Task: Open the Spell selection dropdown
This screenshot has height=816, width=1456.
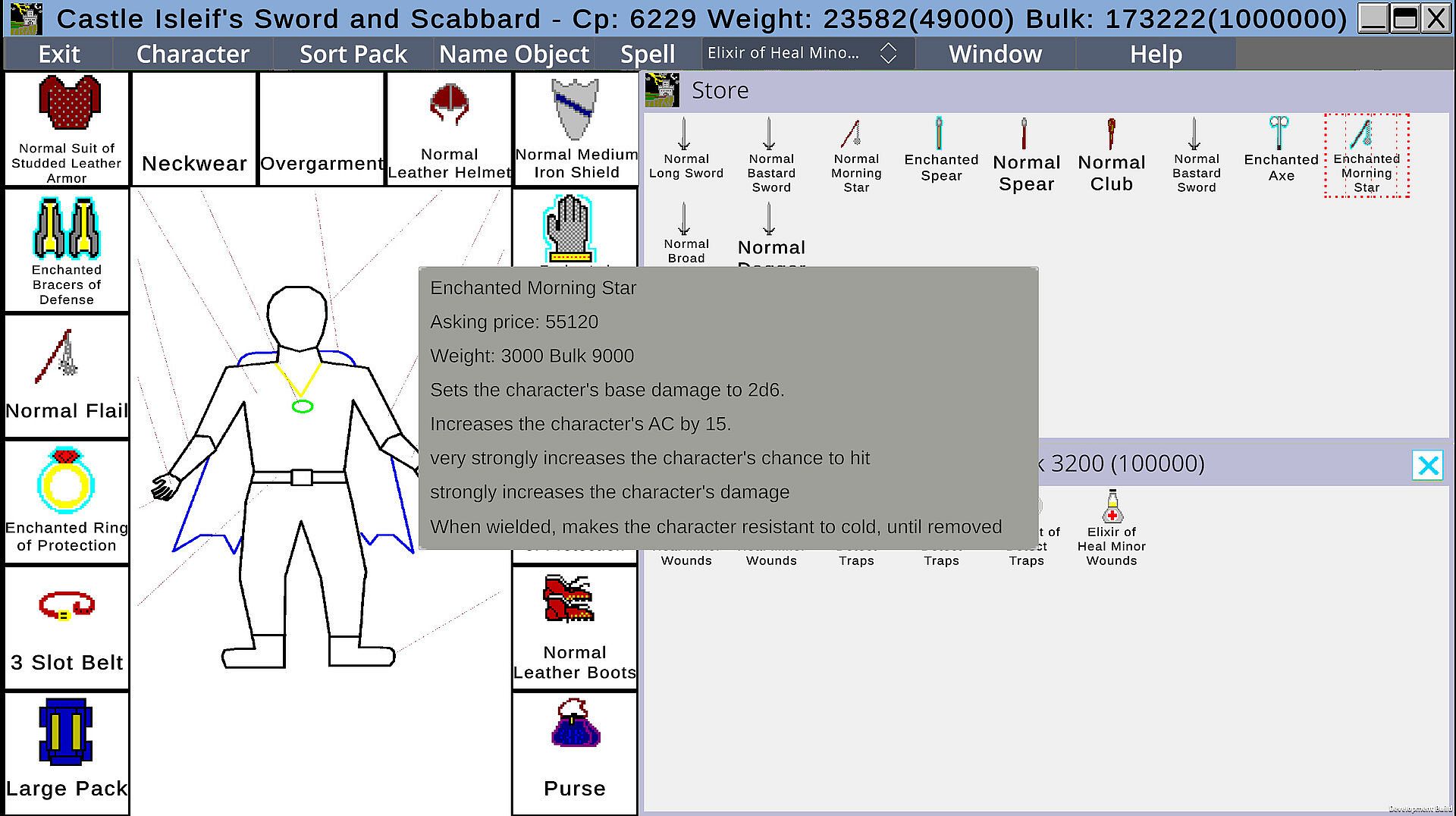Action: point(808,53)
